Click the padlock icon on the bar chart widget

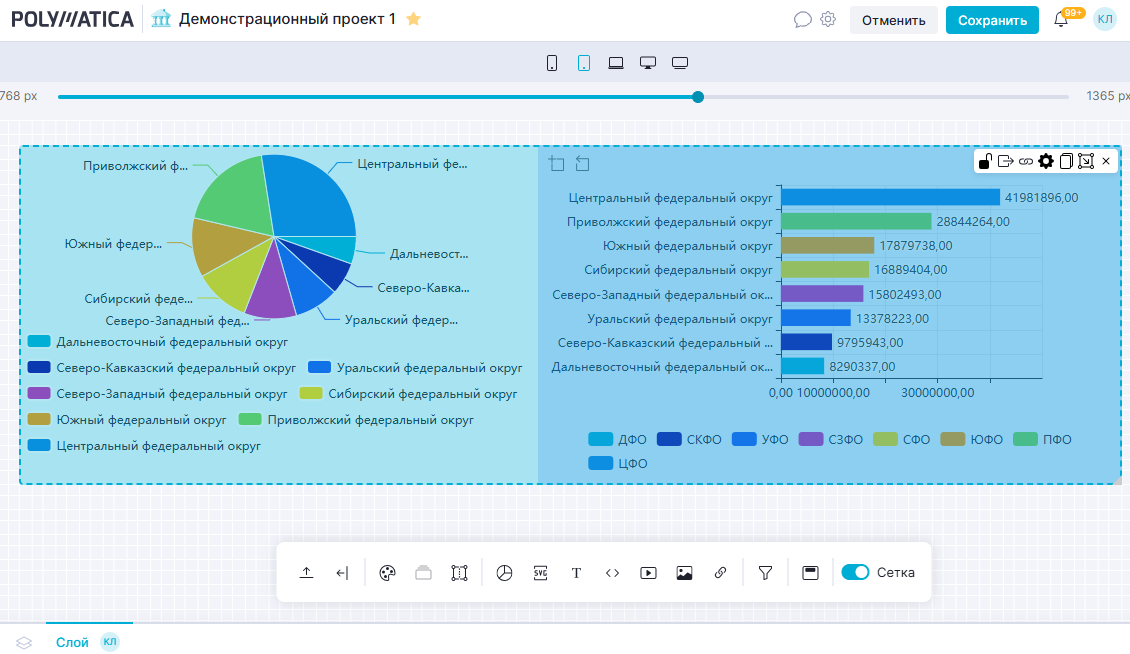tap(985, 161)
